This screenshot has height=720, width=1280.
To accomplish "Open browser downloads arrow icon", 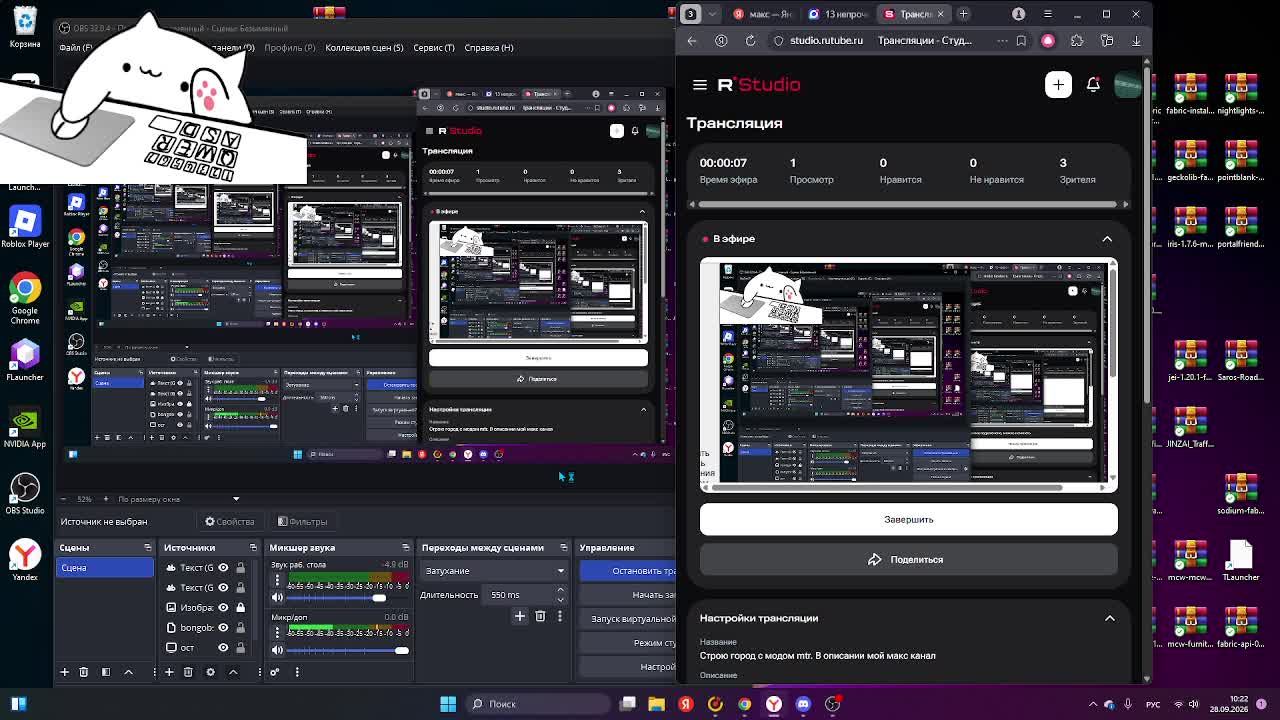I will point(1136,41).
